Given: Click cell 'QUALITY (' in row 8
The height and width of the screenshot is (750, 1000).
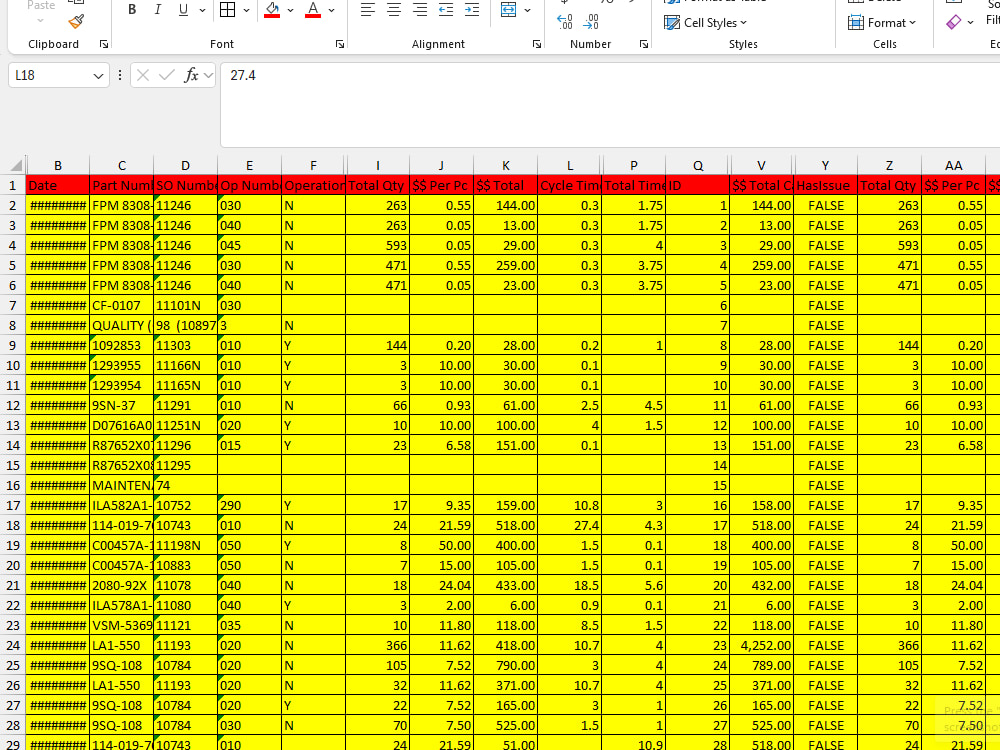Looking at the screenshot, I should (x=121, y=325).
